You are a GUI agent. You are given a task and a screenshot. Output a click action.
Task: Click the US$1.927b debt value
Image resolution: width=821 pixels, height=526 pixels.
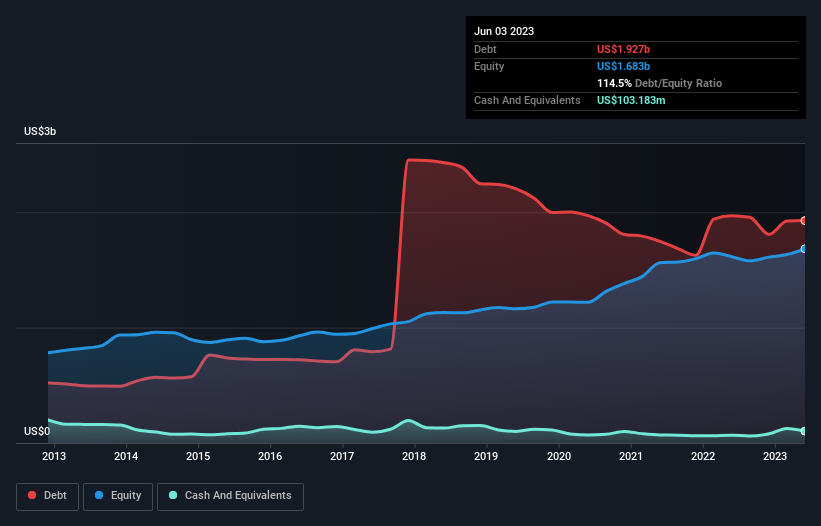(623, 49)
